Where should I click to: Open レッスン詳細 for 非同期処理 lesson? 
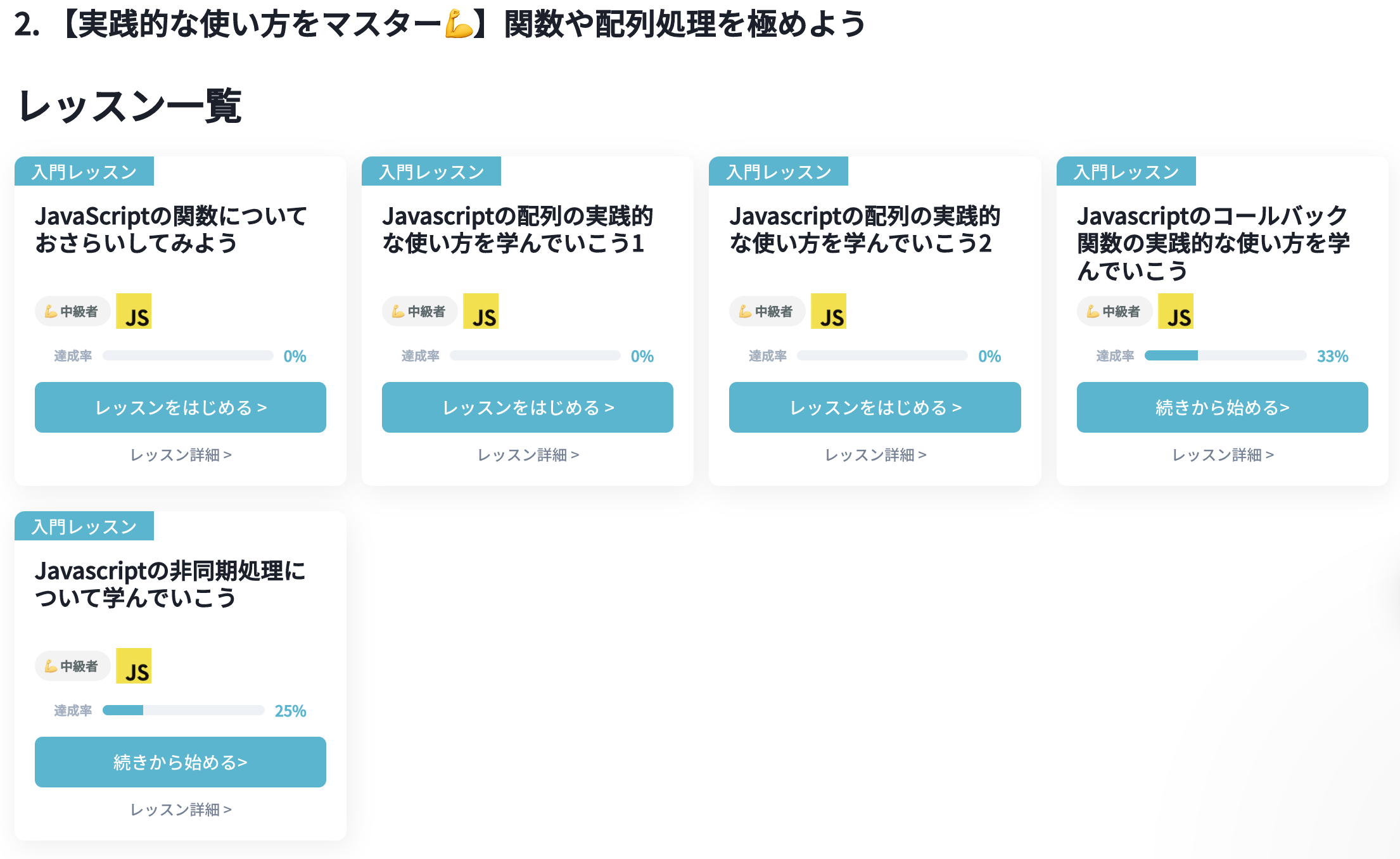pyautogui.click(x=181, y=810)
